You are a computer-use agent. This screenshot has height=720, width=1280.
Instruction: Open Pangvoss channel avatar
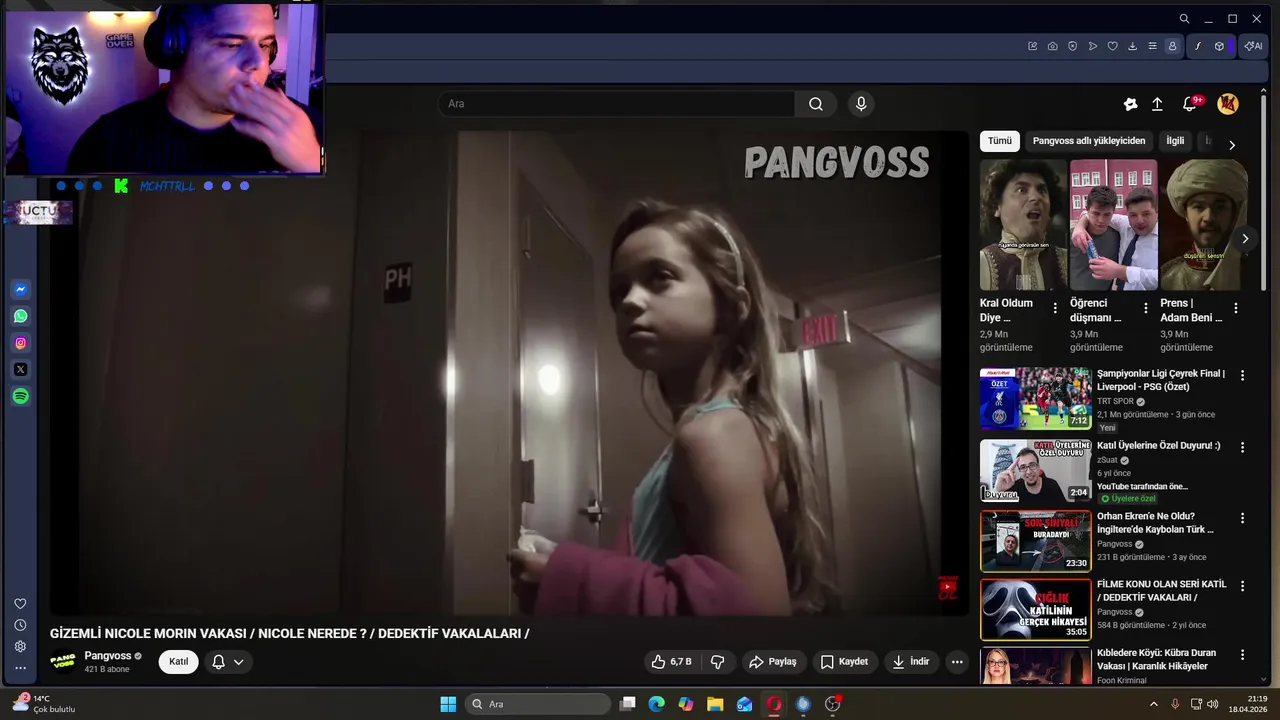63,662
